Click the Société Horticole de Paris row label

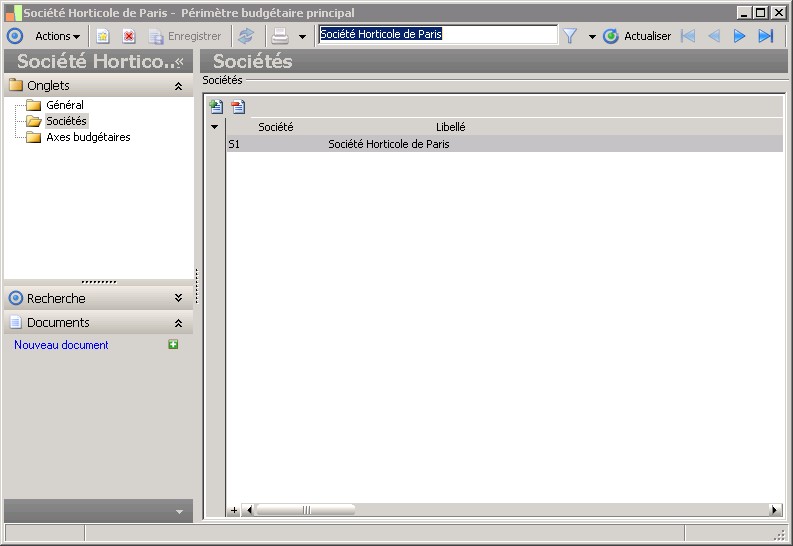coord(389,144)
